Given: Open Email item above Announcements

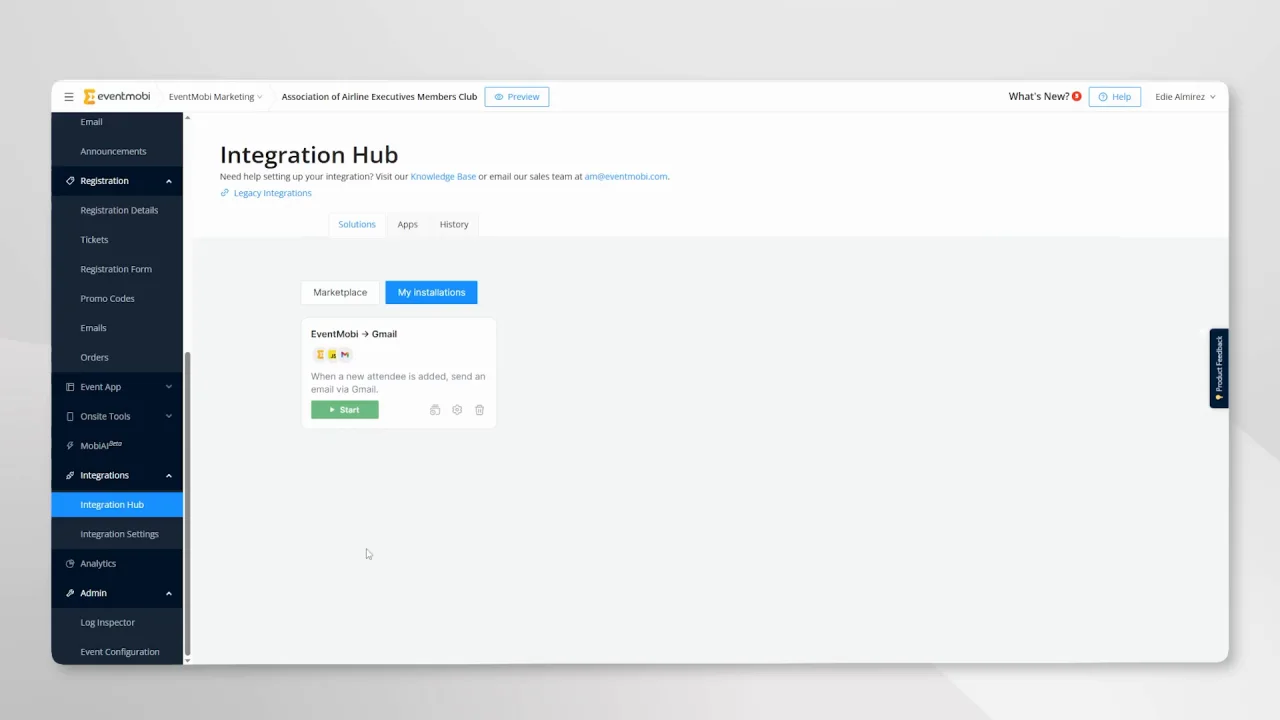Looking at the screenshot, I should click(x=117, y=122).
